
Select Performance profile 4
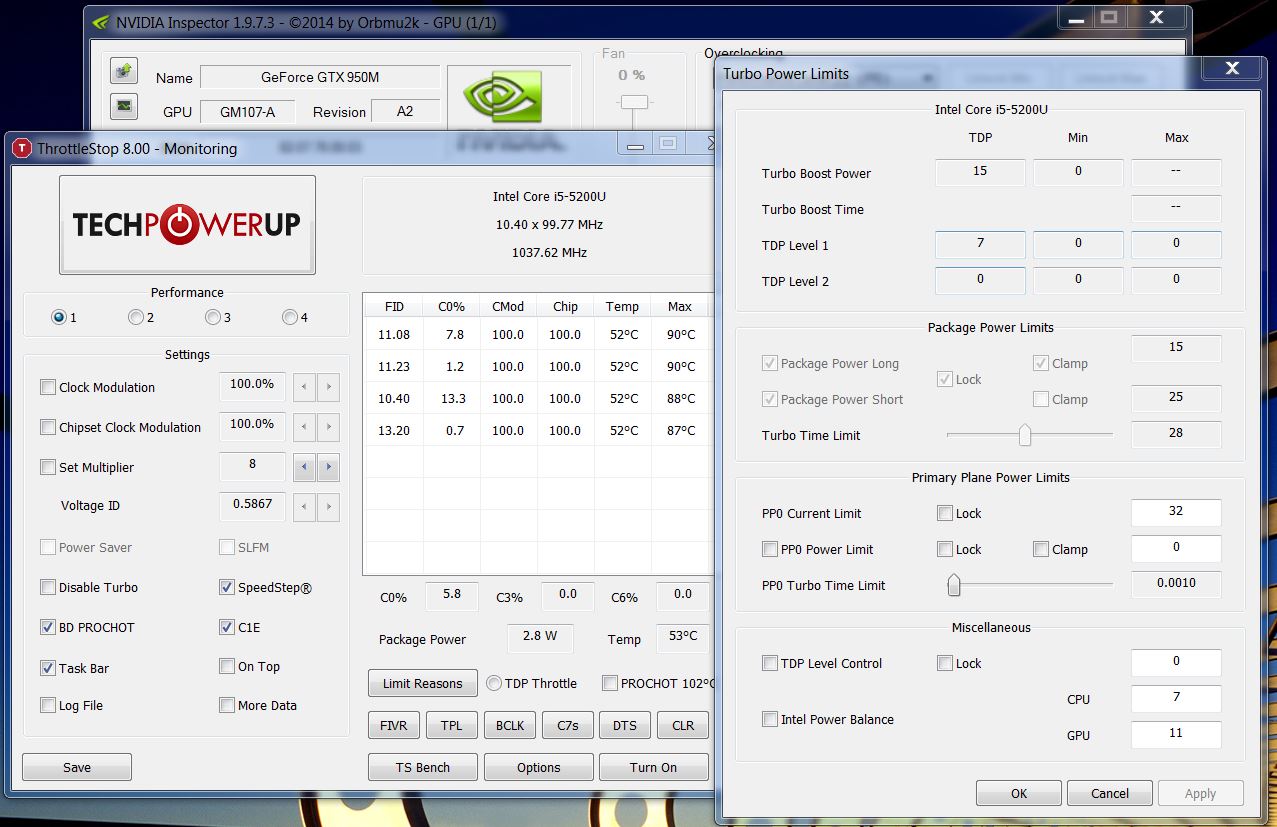(x=290, y=317)
